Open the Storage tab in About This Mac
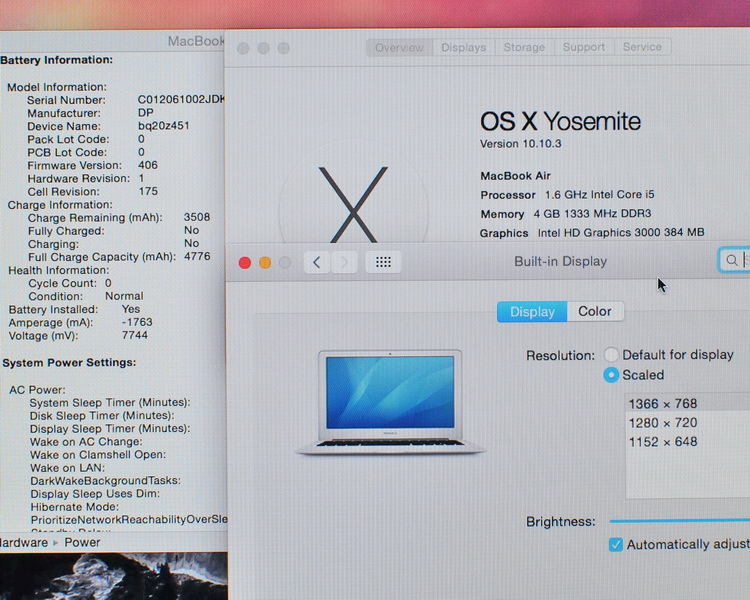This screenshot has width=750, height=600. [x=524, y=47]
